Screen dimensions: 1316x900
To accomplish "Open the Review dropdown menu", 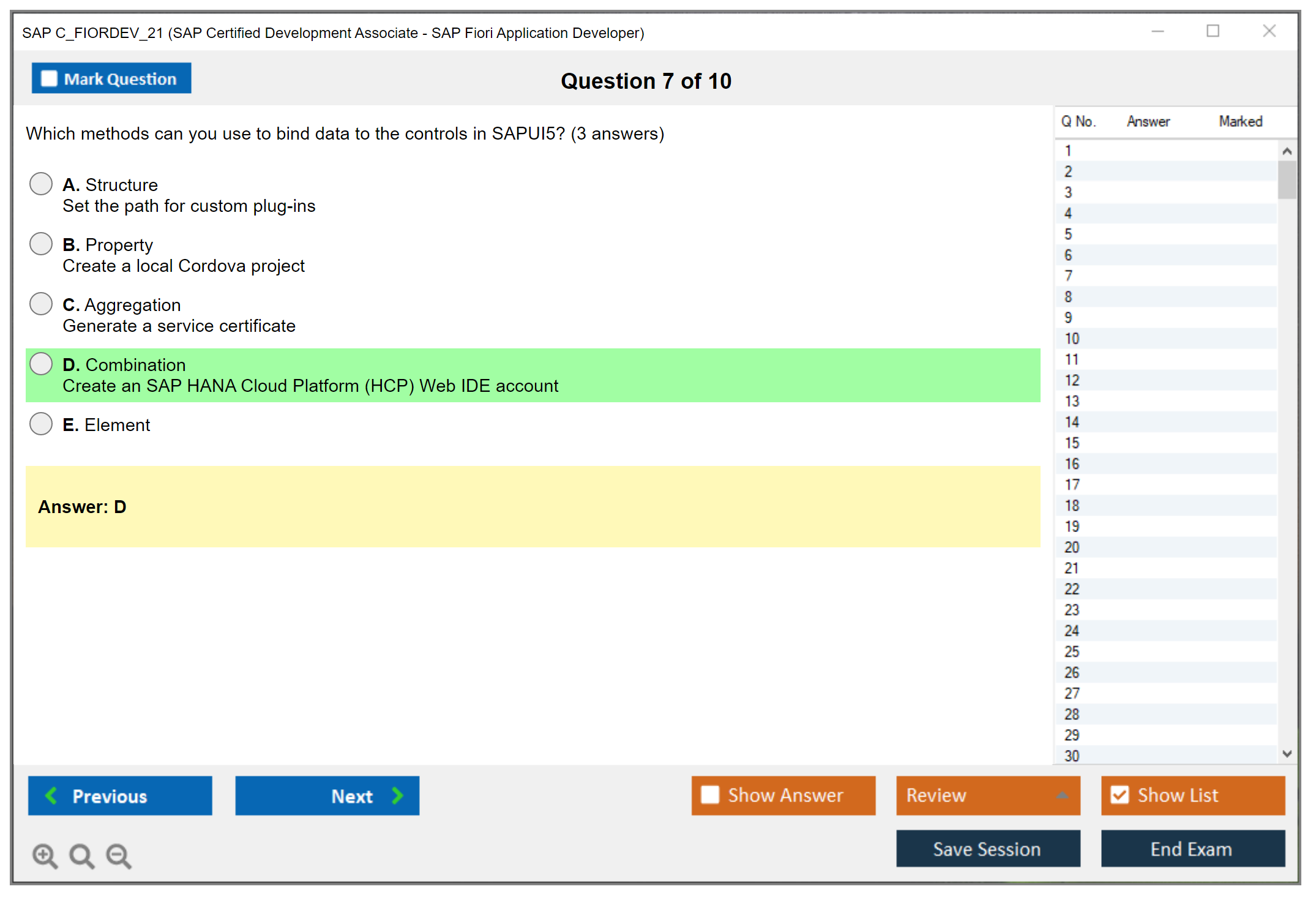I will pyautogui.click(x=988, y=795).
